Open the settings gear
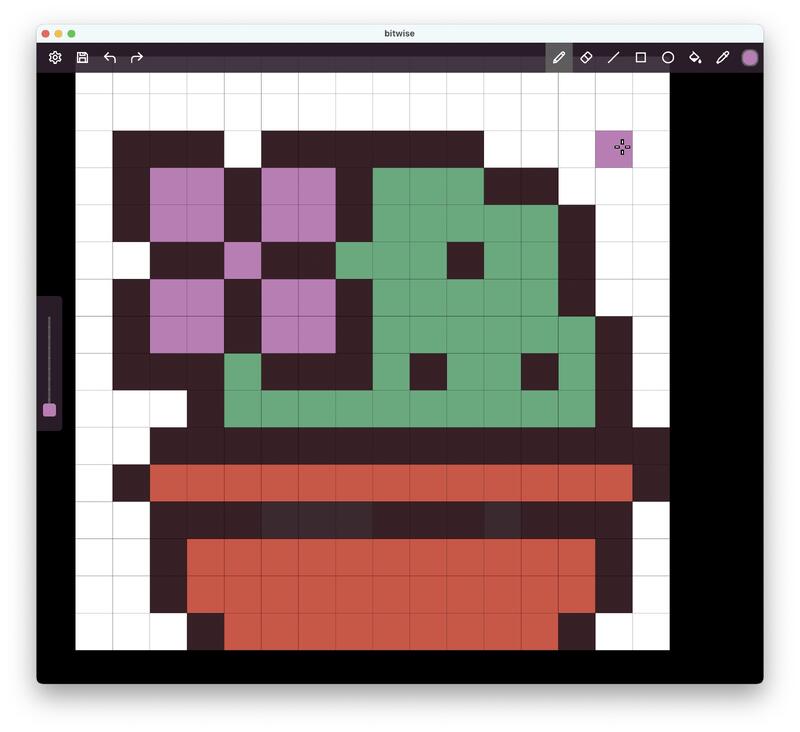 [x=55, y=58]
